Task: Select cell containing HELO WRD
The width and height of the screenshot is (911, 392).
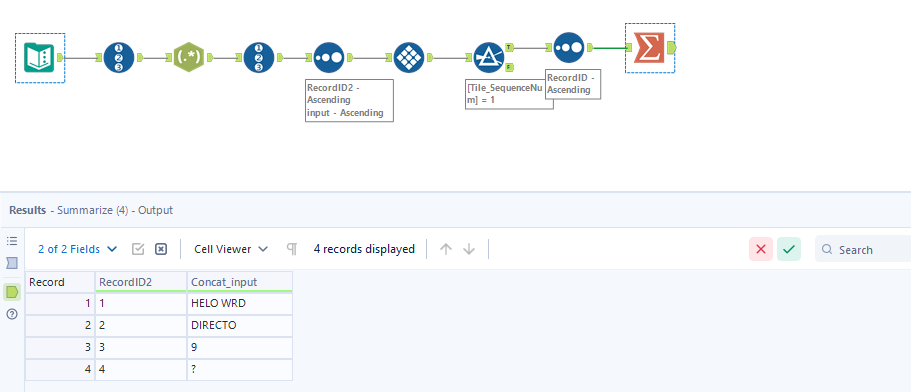Action: (x=240, y=304)
